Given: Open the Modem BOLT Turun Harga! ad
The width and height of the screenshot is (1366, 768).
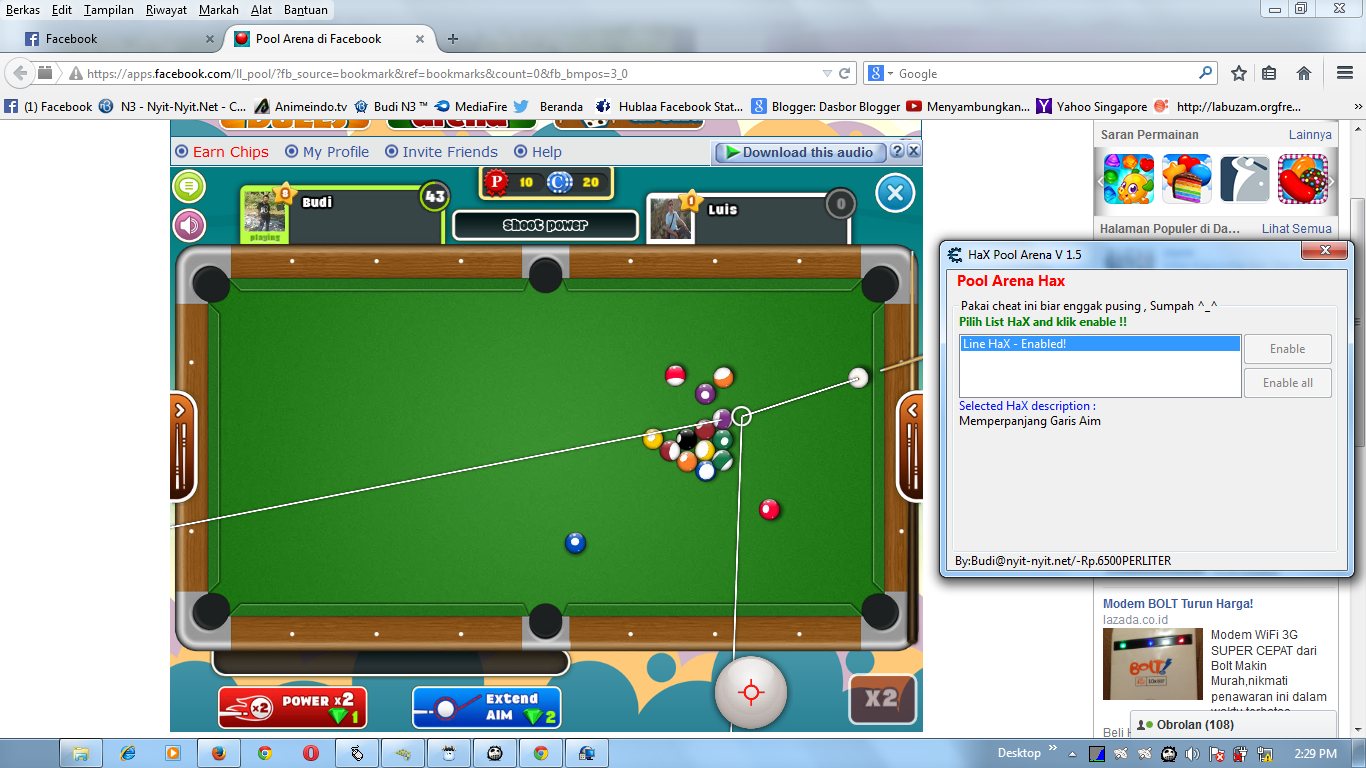Looking at the screenshot, I should (x=1178, y=603).
